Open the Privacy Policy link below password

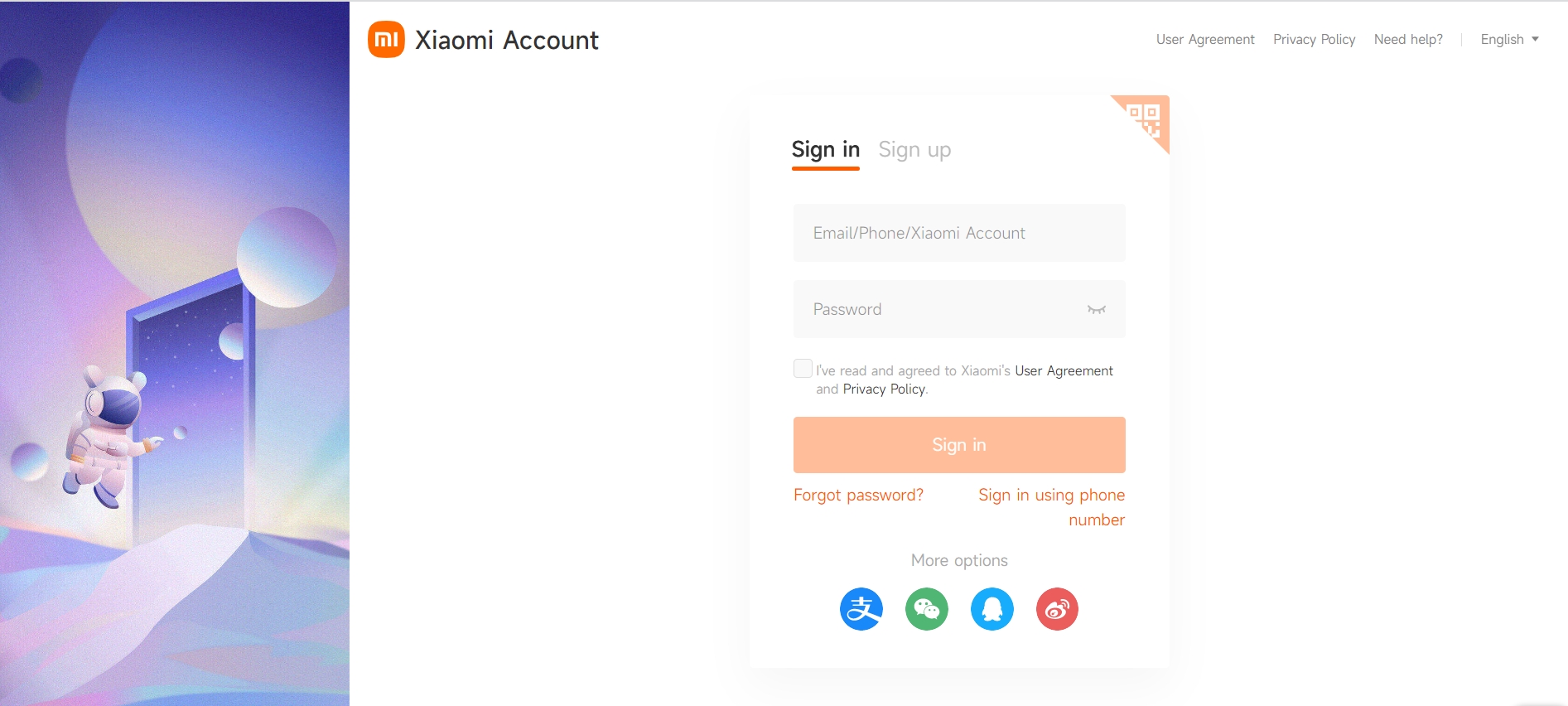[884, 389]
